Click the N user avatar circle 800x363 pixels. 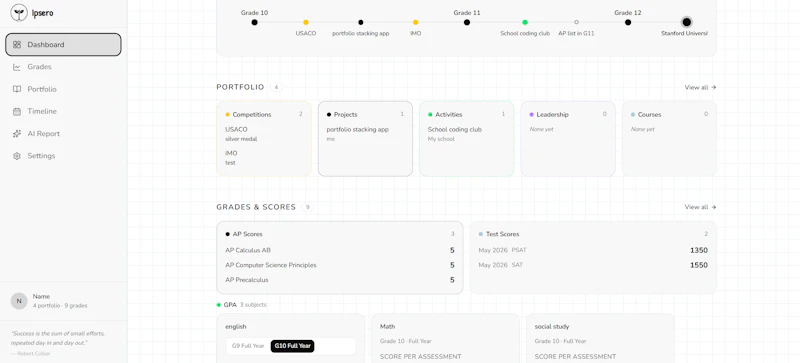tap(19, 301)
